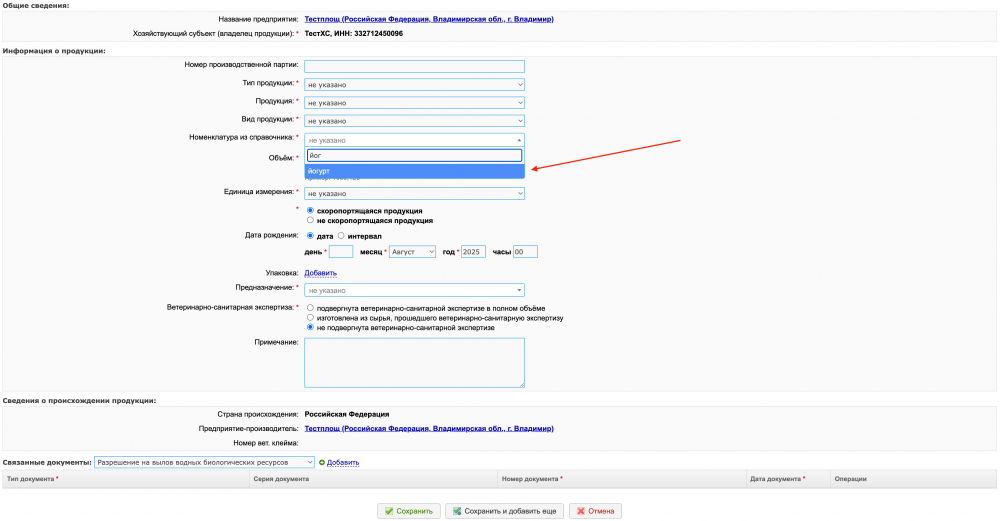Image resolution: width=1000 pixels, height=521 pixels.
Task: Choose не скоропортящаяся продукция option
Action: pos(311,220)
